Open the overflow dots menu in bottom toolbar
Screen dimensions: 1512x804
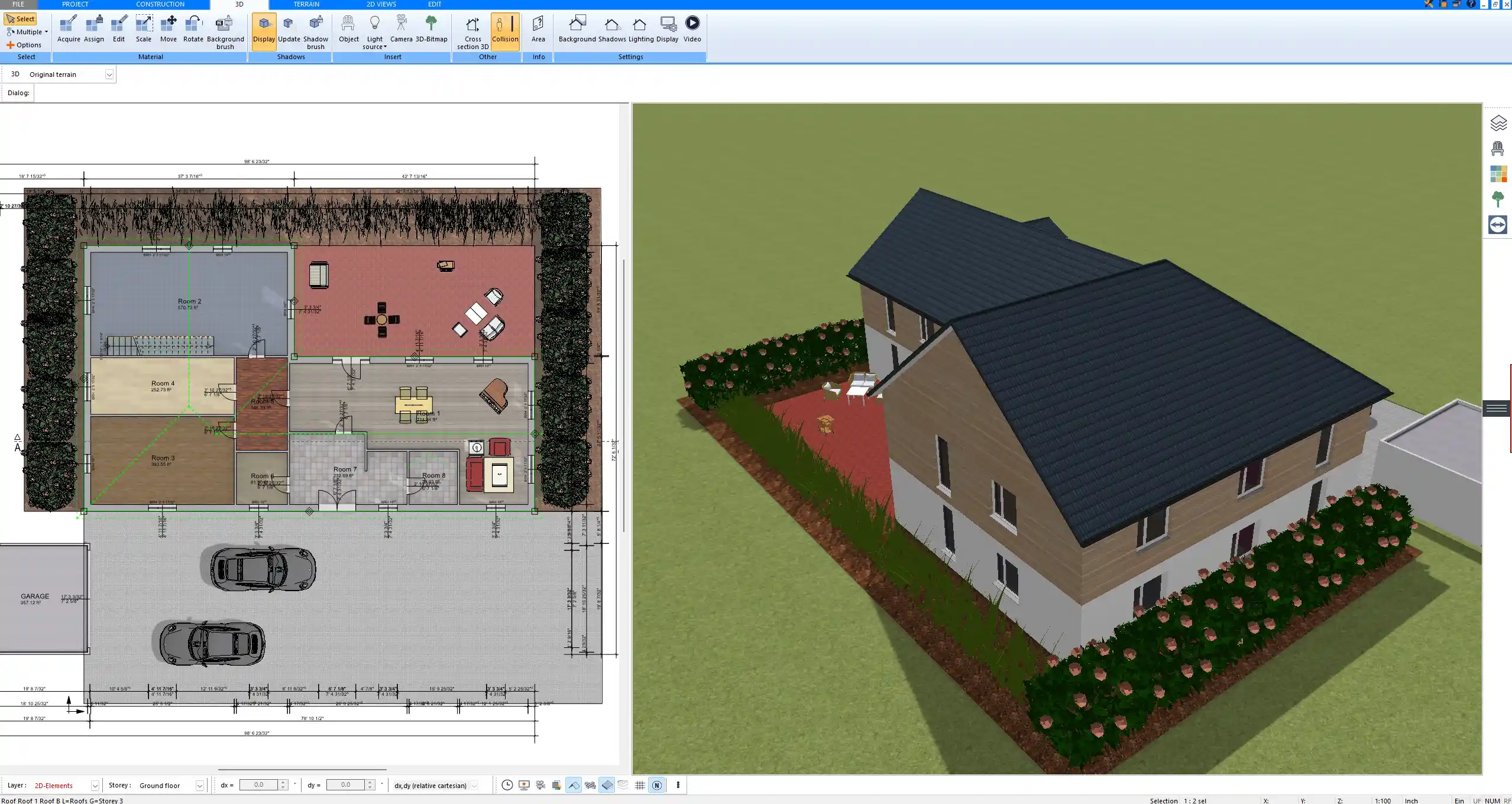point(678,785)
